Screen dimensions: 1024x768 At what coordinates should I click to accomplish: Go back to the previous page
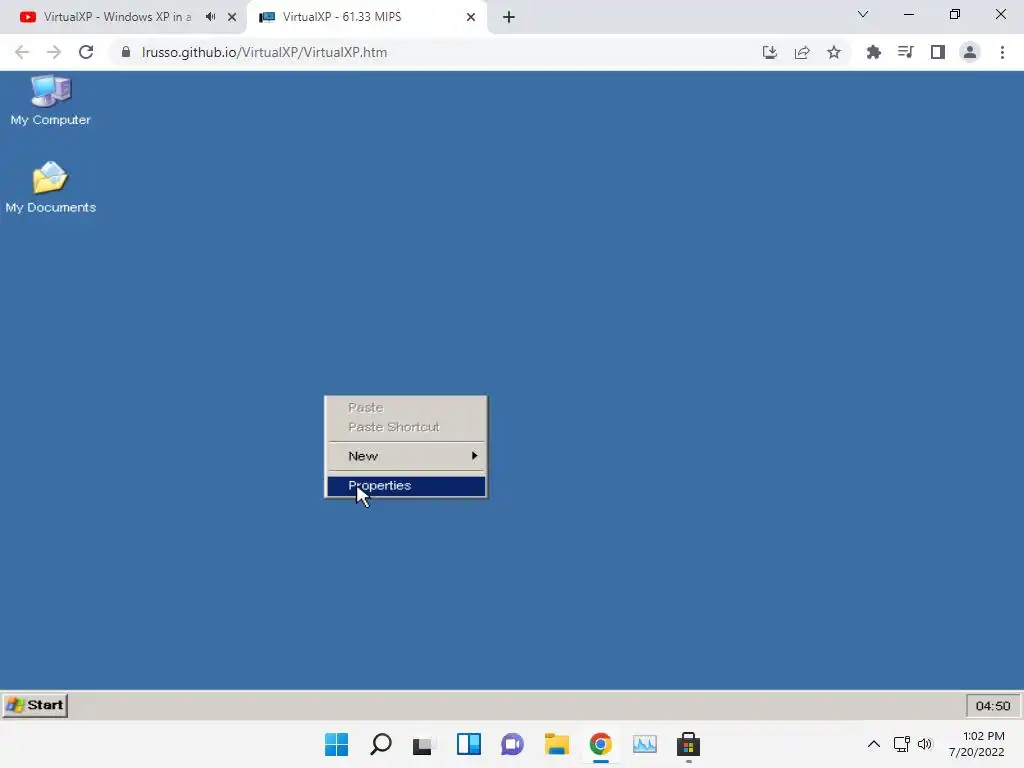point(22,52)
